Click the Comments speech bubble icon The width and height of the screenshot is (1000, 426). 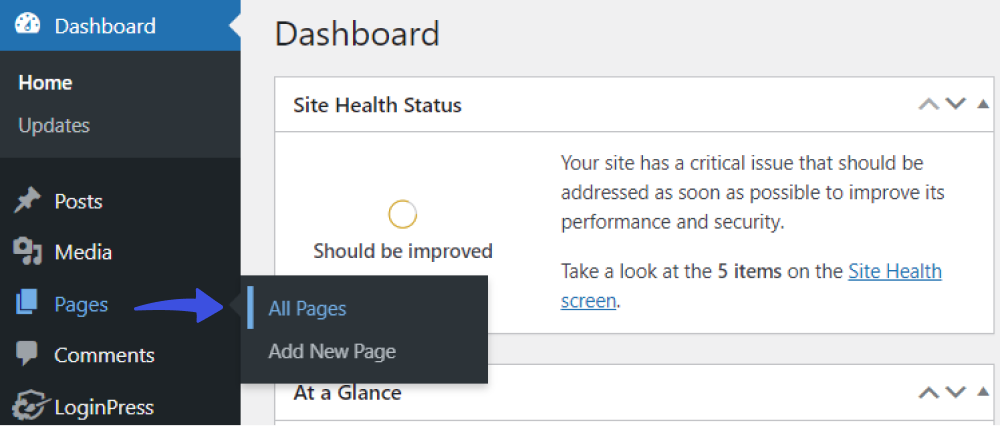27,354
